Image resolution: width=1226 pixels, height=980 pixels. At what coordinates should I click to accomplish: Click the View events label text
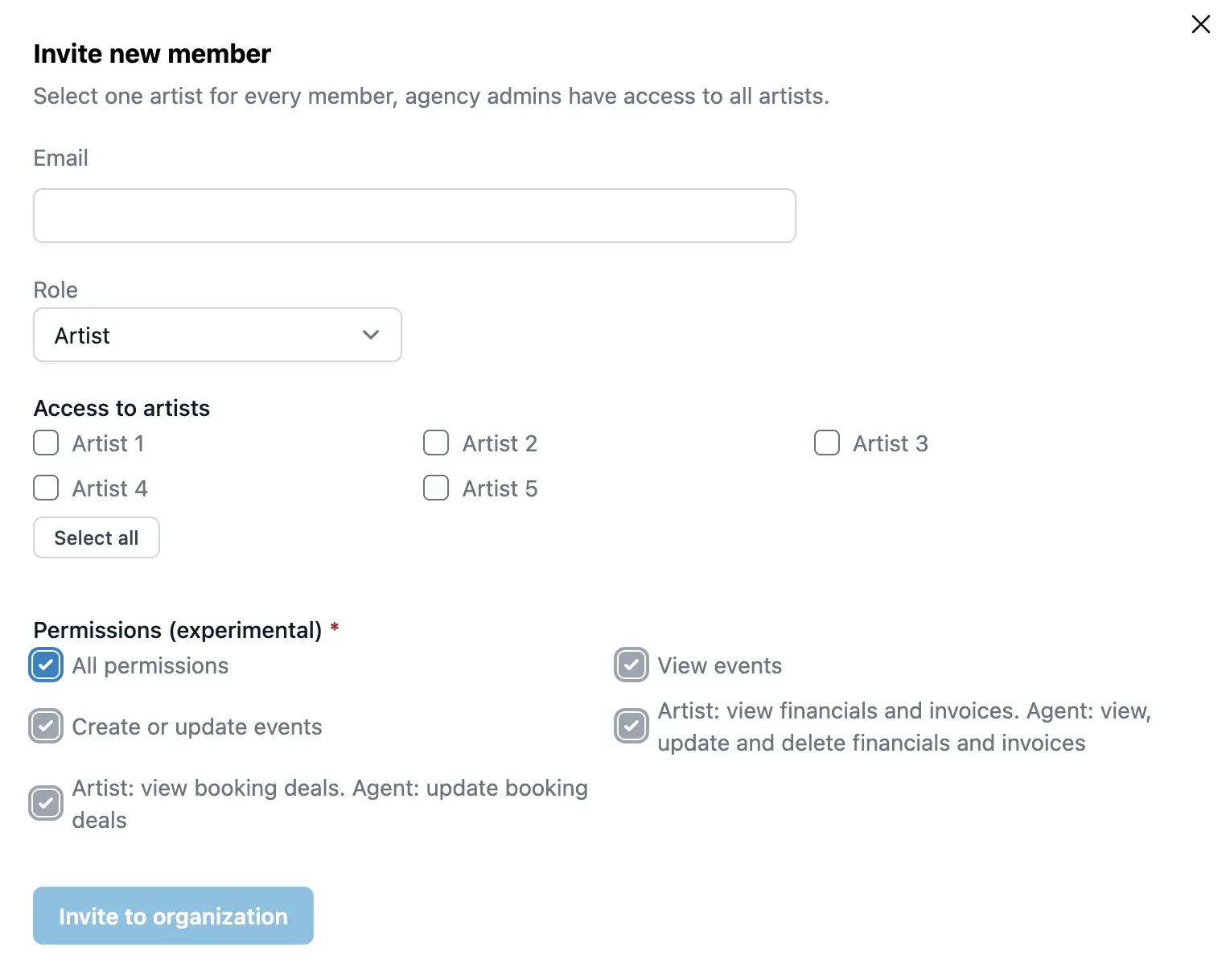[x=719, y=665]
